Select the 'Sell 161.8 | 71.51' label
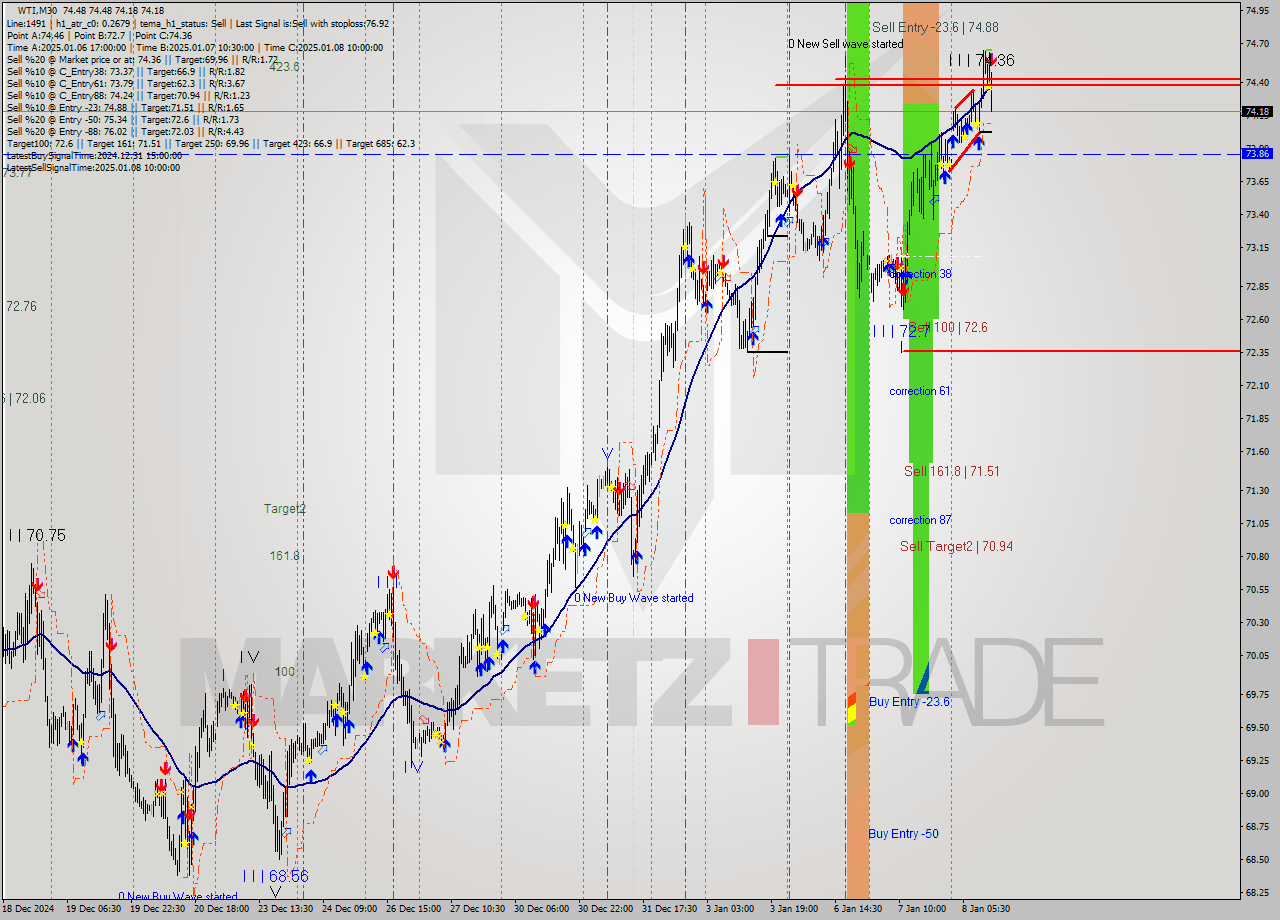The image size is (1280, 920). tap(952, 471)
